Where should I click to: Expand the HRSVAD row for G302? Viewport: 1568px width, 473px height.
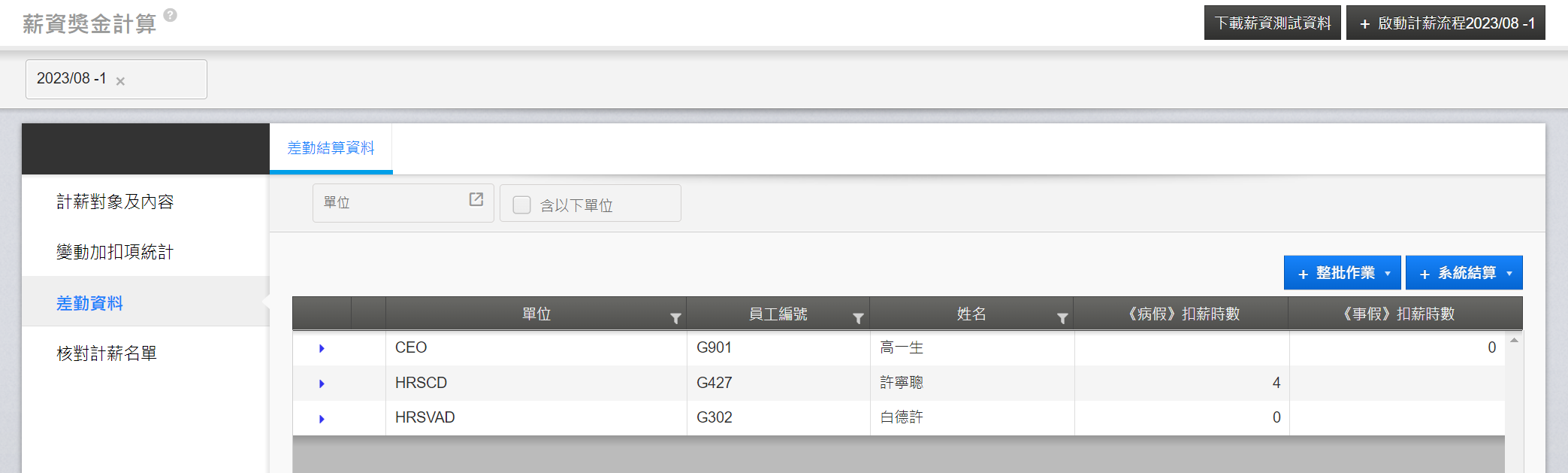322,419
